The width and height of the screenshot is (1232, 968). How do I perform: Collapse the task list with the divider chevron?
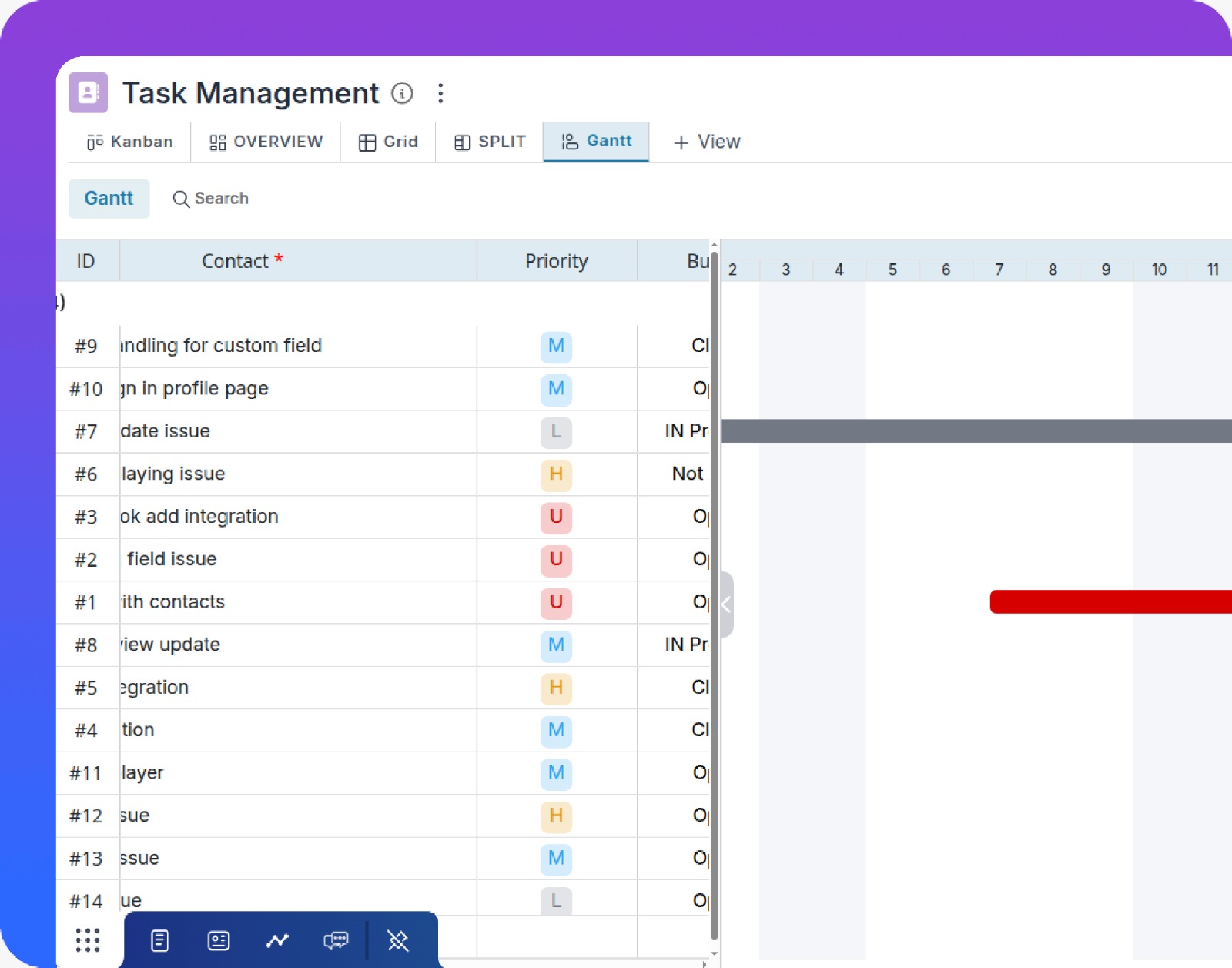coord(725,605)
